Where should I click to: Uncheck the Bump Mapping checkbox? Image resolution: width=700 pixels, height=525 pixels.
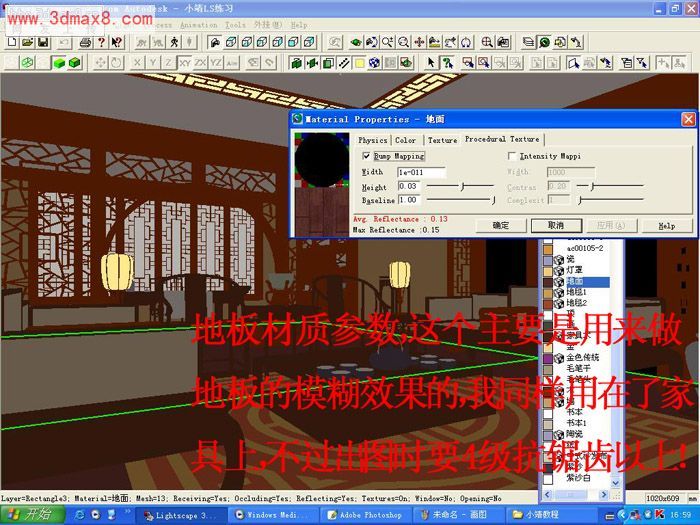coord(366,157)
